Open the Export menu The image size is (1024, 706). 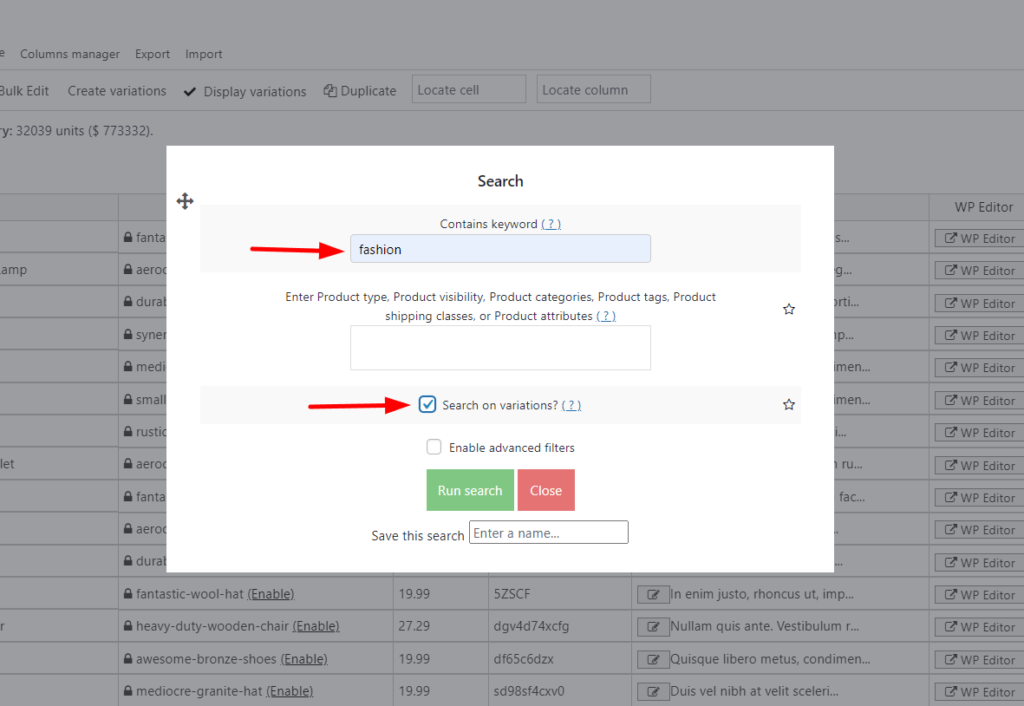[x=152, y=54]
